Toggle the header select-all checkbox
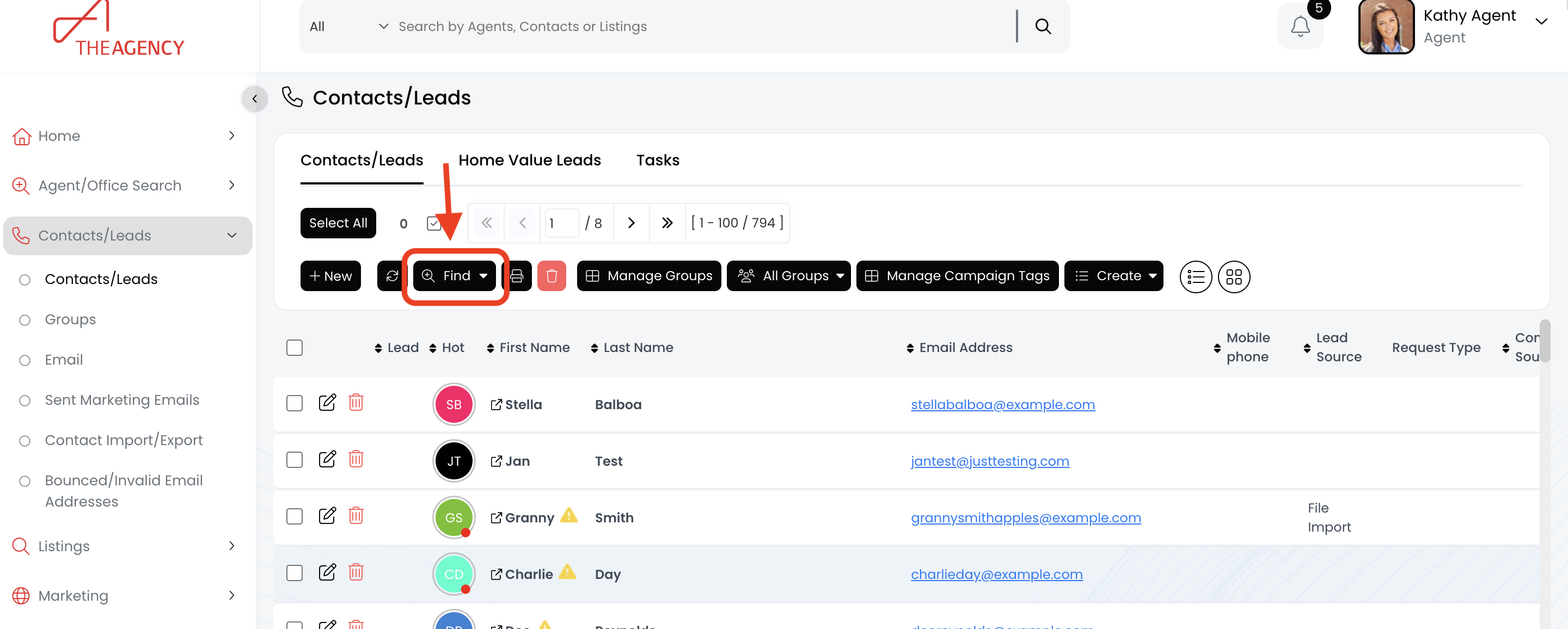 click(x=295, y=347)
